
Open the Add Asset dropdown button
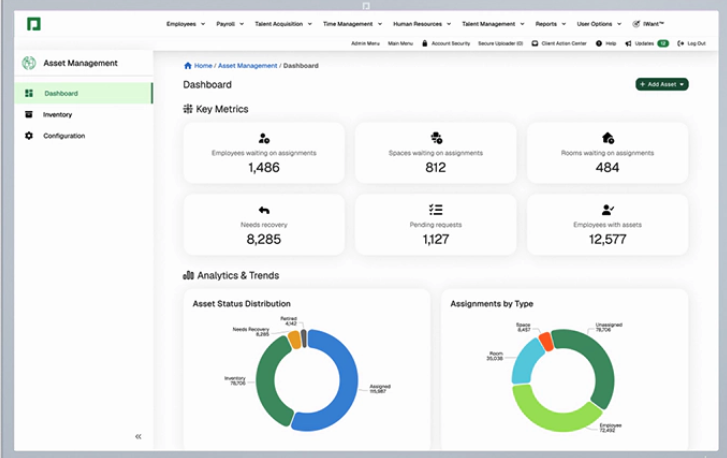click(662, 84)
